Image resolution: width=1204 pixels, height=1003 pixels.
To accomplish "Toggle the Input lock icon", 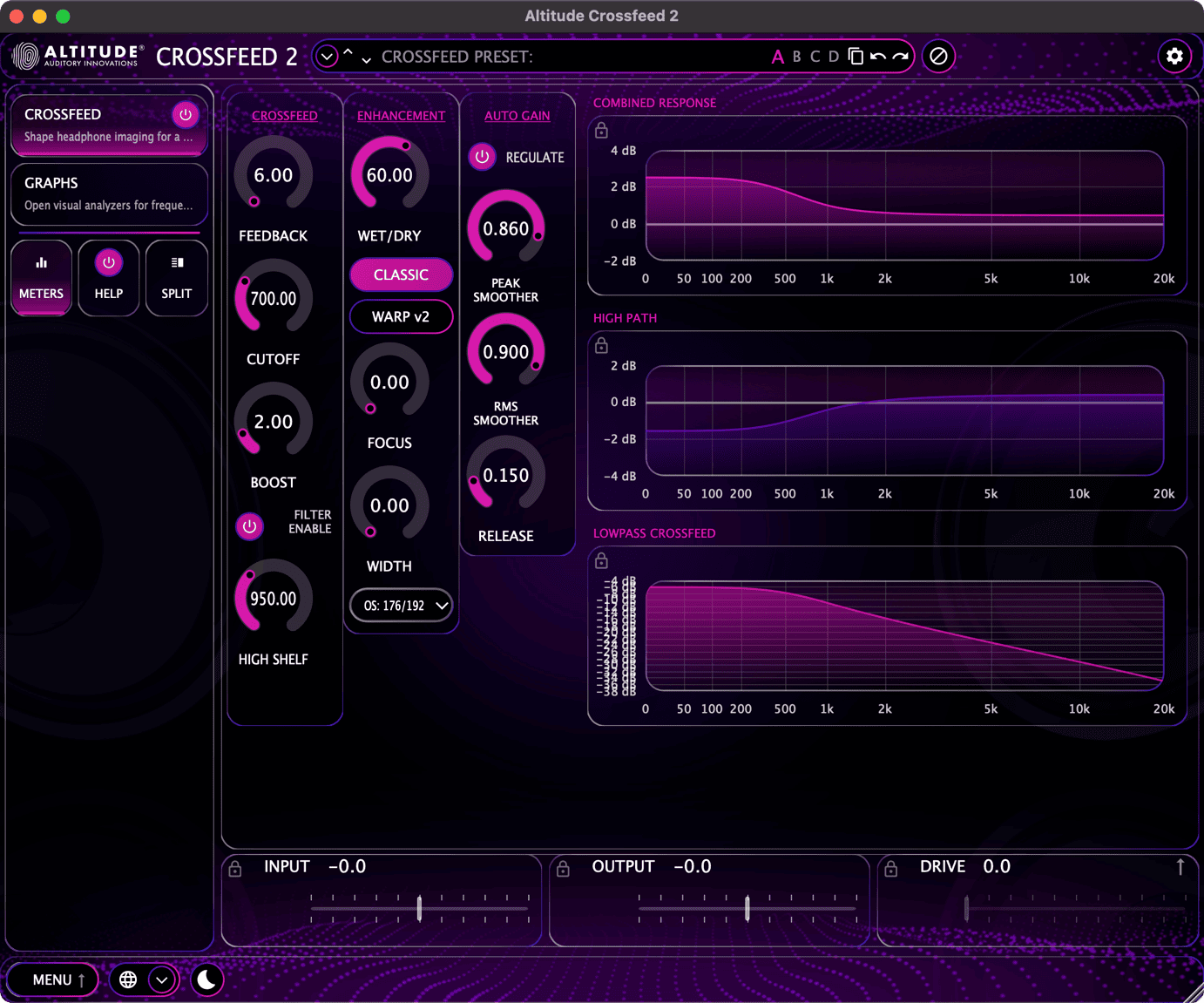I will (235, 869).
